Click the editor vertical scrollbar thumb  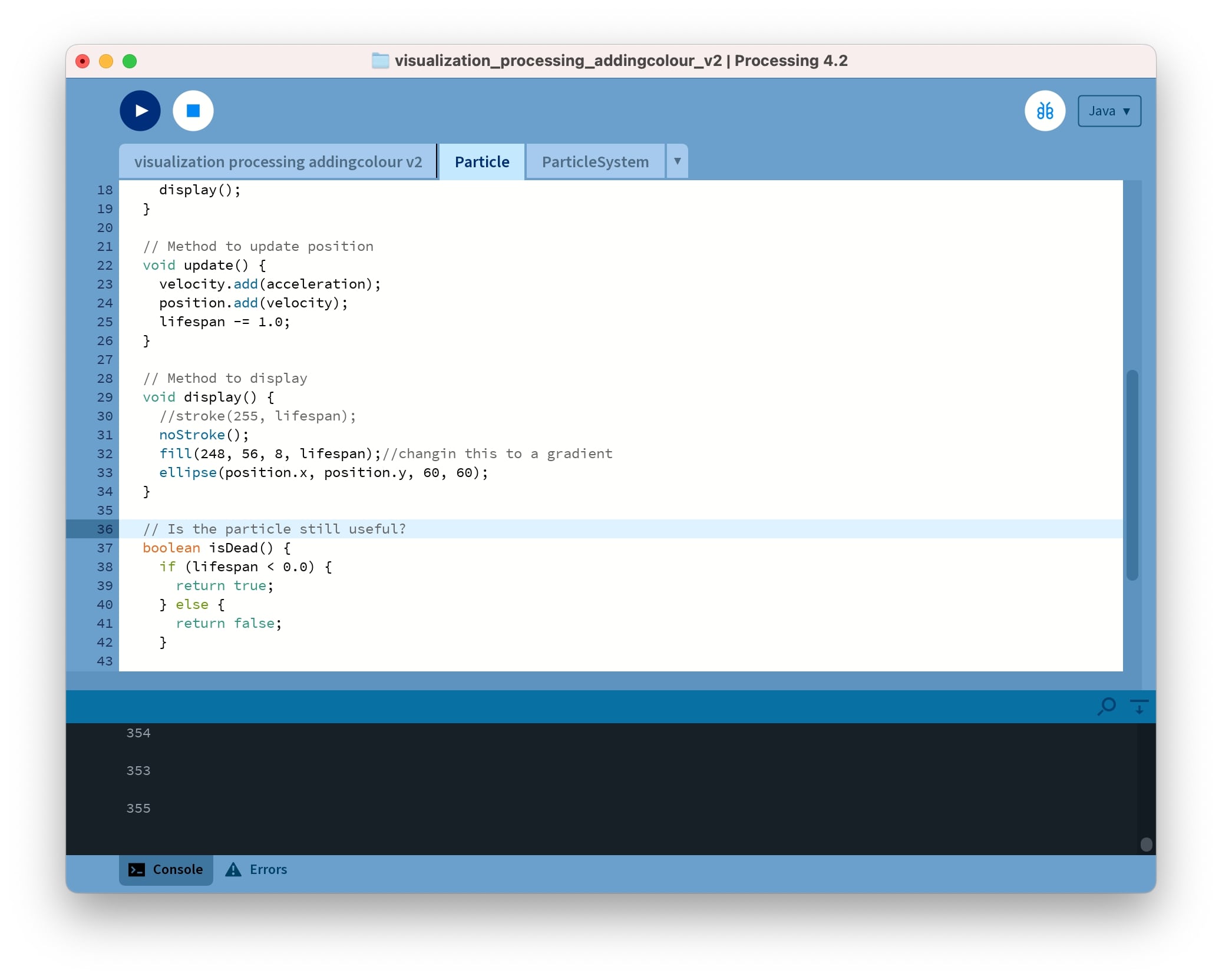pos(1132,475)
